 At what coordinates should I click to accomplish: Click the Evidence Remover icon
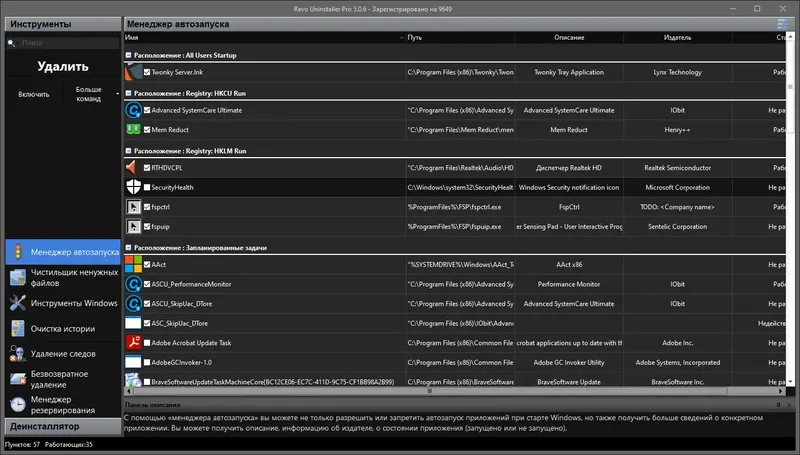coord(18,353)
